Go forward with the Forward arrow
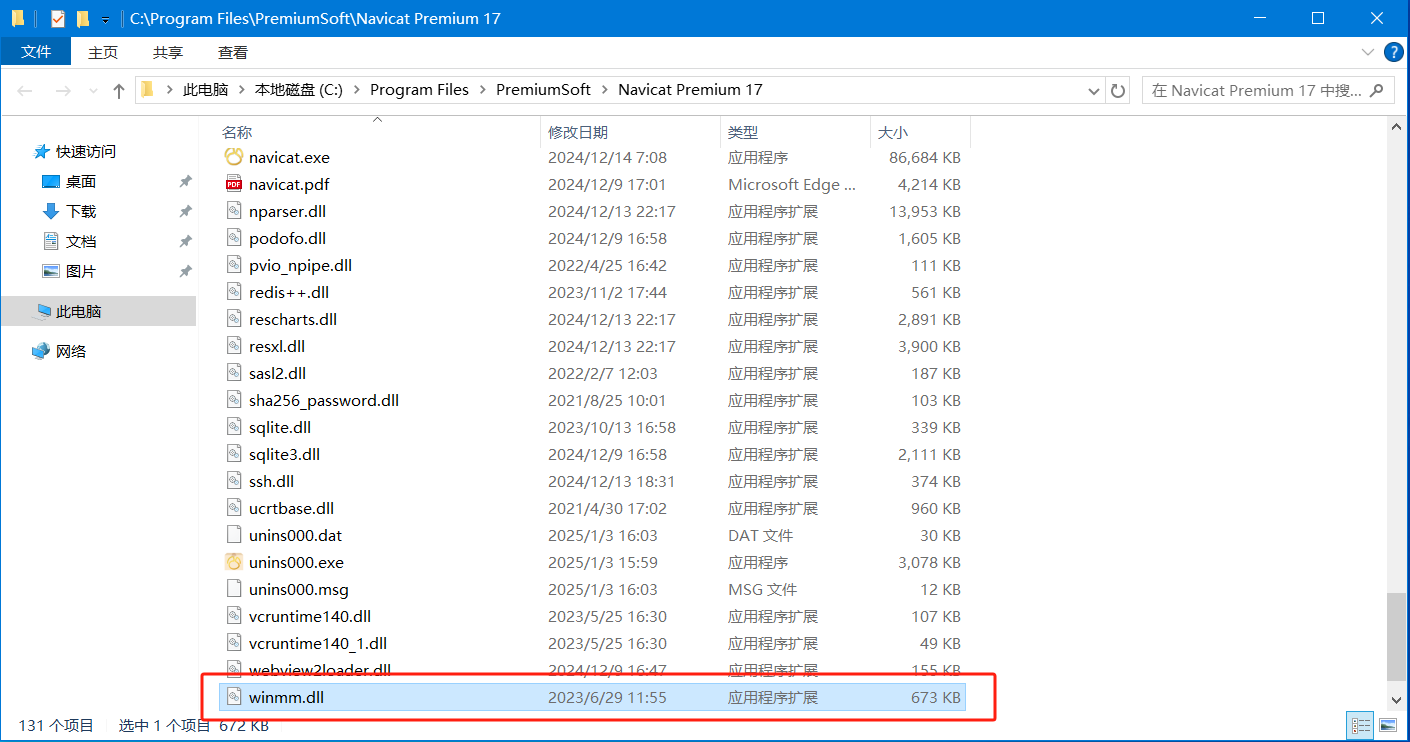The width and height of the screenshot is (1410, 742). tap(62, 90)
